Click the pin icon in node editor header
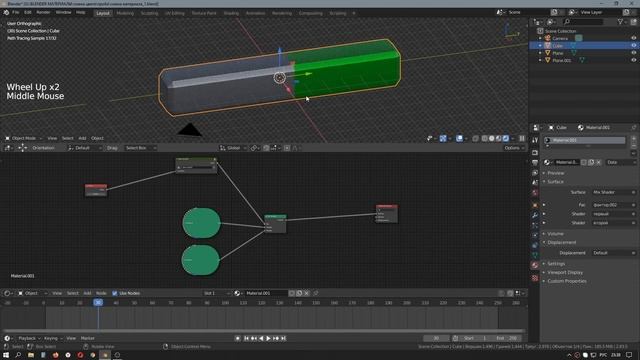Image resolution: width=640 pixels, height=360 pixels. pyautogui.click(x=316, y=293)
